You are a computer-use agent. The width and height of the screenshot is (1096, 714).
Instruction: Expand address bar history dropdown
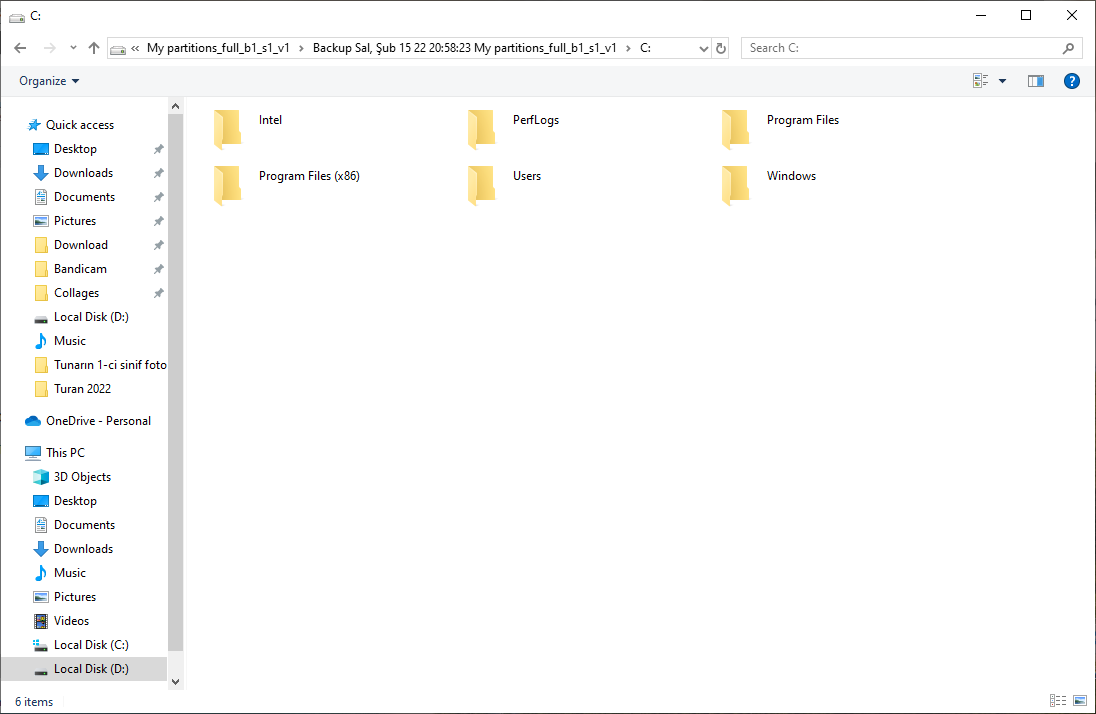[x=703, y=48]
